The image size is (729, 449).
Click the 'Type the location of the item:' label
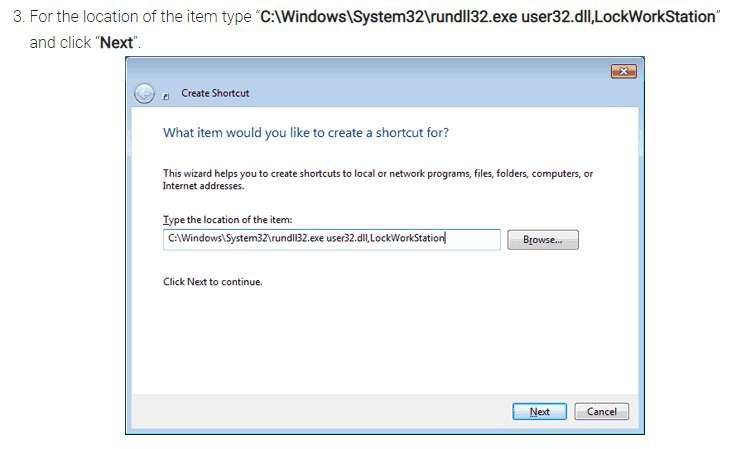[x=227, y=220]
